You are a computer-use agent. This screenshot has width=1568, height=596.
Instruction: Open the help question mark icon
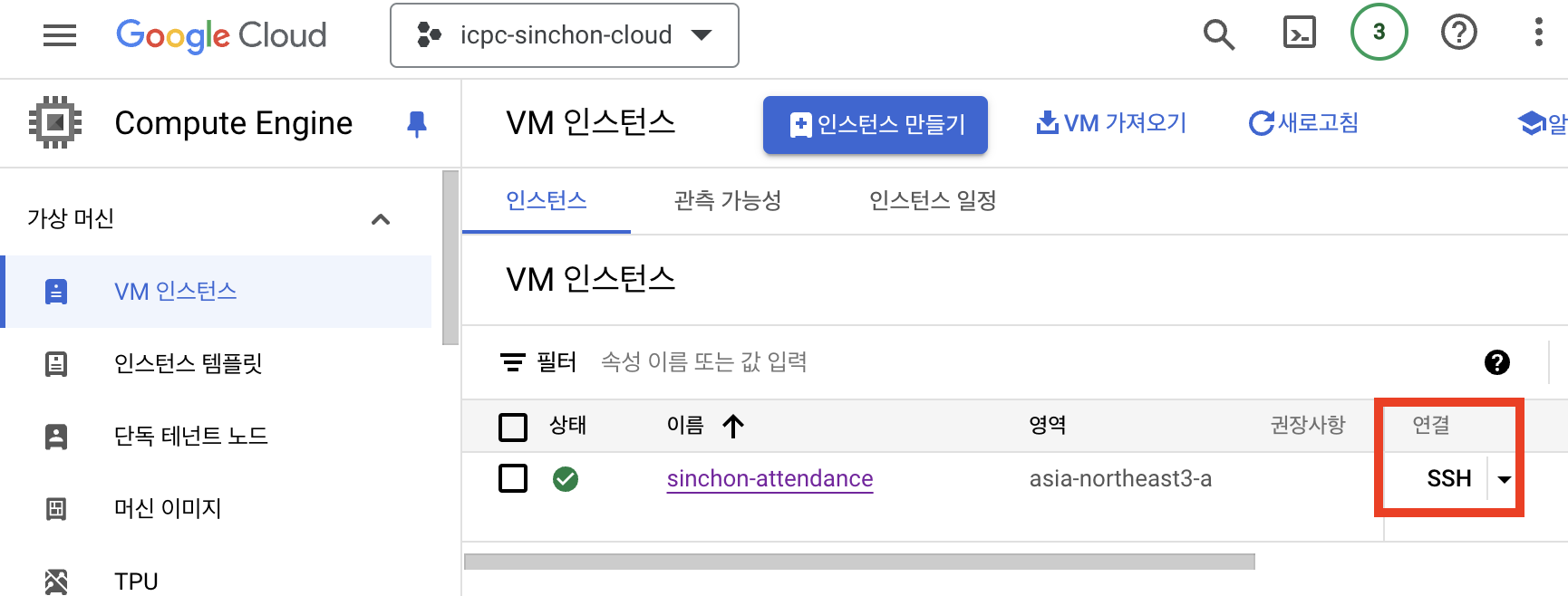1458,34
